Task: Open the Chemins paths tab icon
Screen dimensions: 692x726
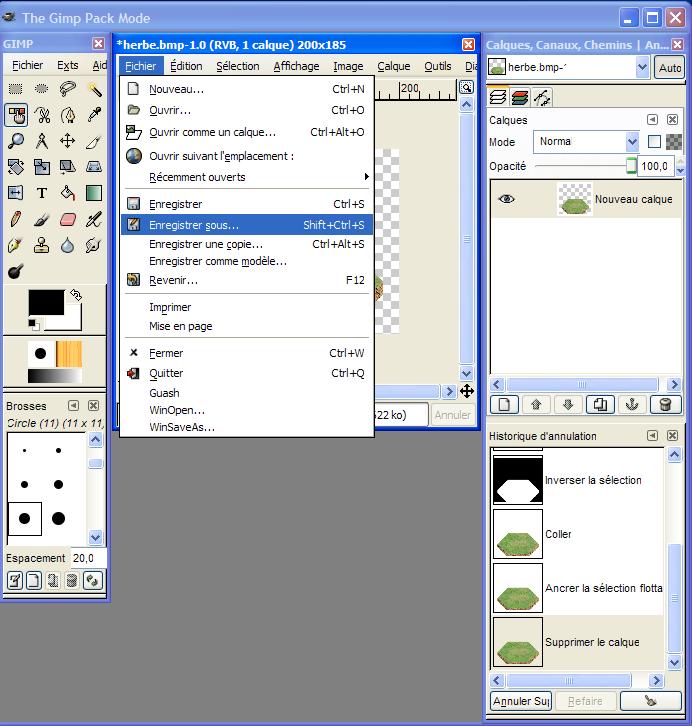Action: [542, 98]
